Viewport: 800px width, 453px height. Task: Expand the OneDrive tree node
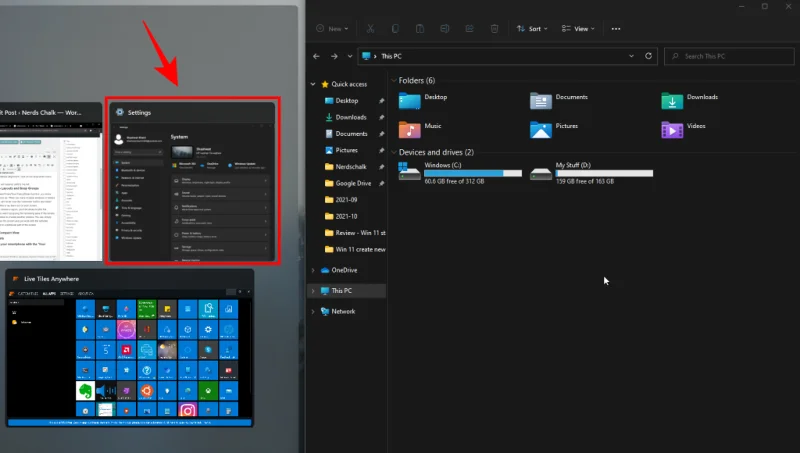(313, 270)
